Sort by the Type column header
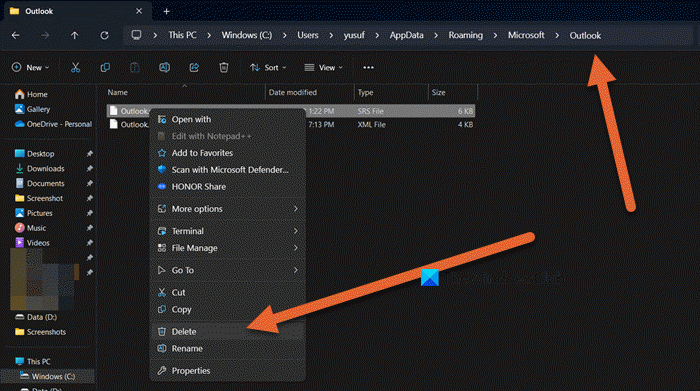 pyautogui.click(x=366, y=92)
